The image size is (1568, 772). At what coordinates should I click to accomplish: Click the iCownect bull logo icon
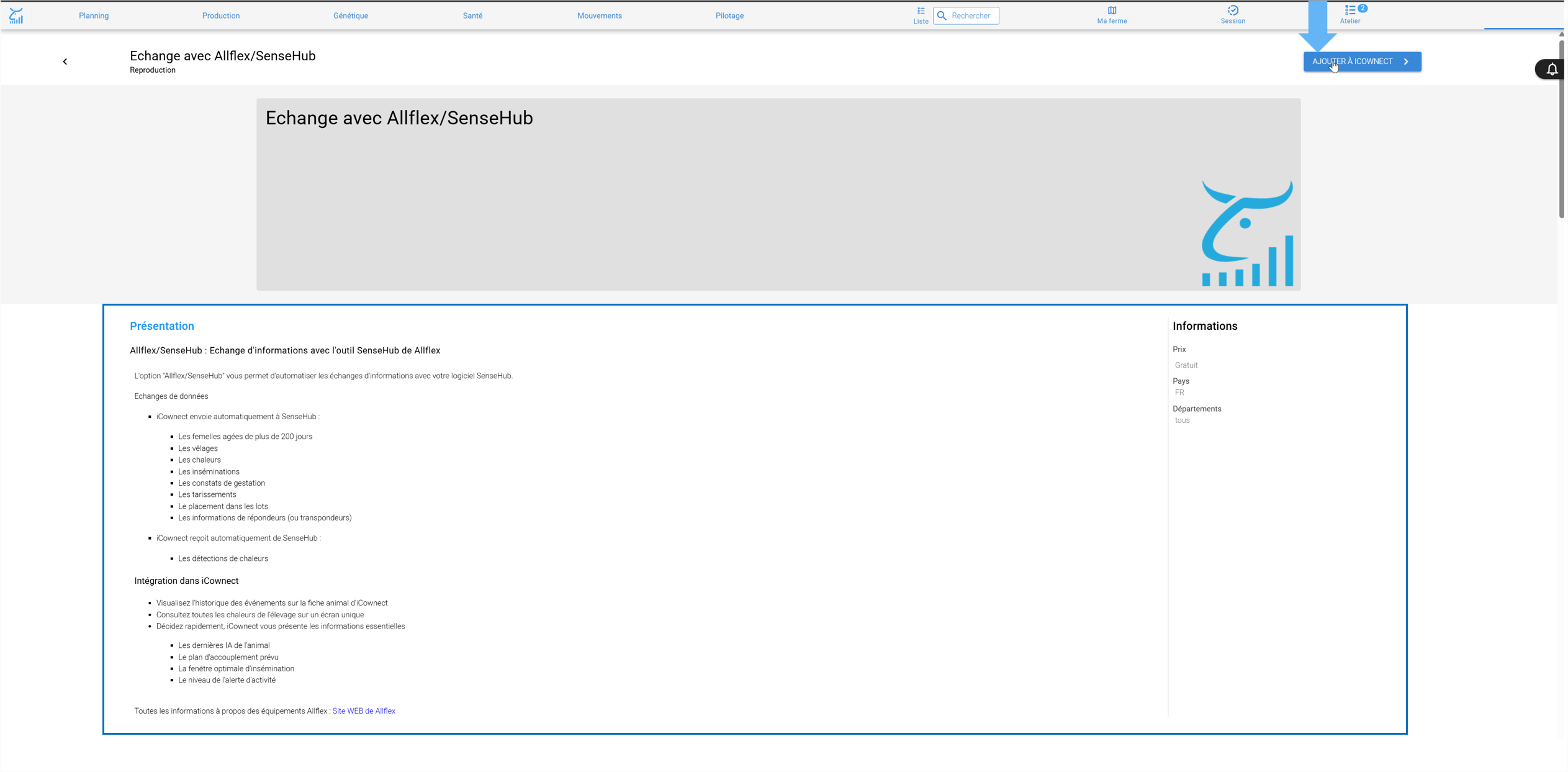click(16, 16)
